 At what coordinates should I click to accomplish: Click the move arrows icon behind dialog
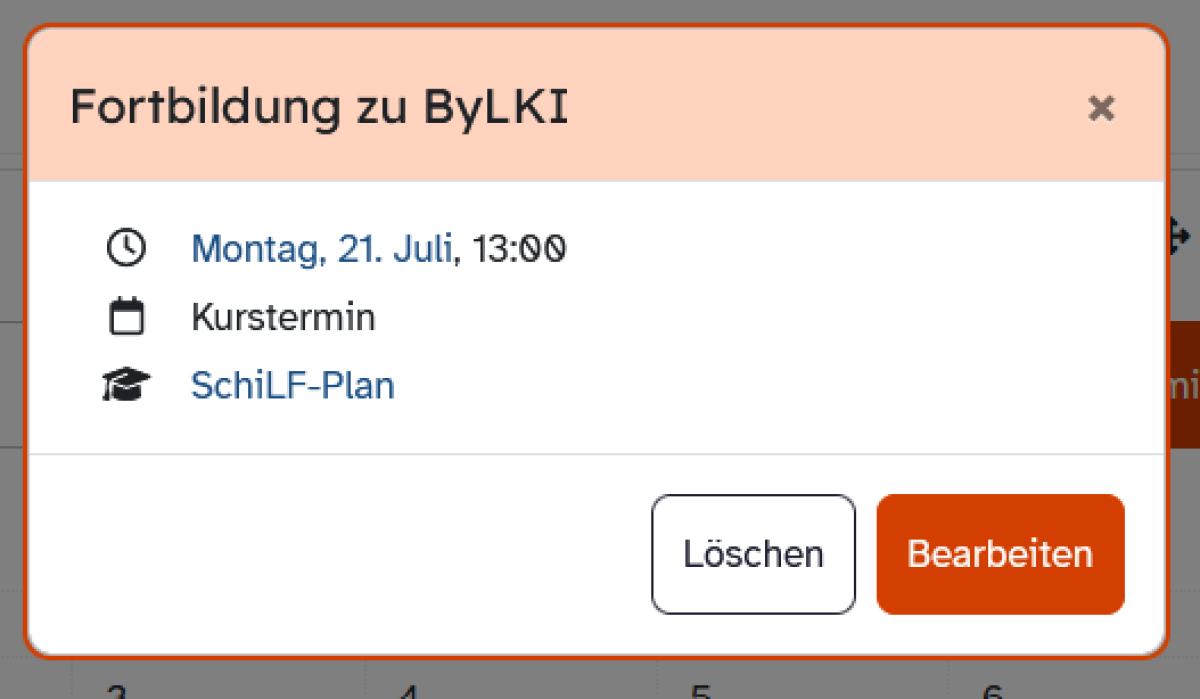1179,236
